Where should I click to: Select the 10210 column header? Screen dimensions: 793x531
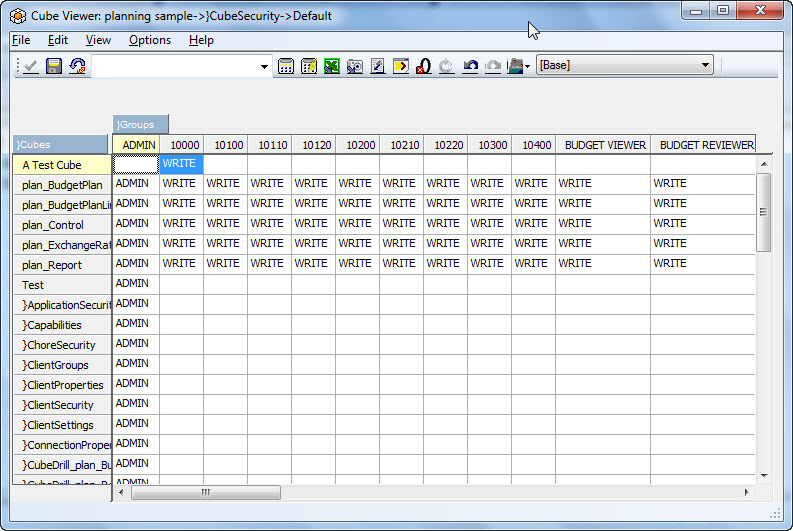[x=402, y=145]
